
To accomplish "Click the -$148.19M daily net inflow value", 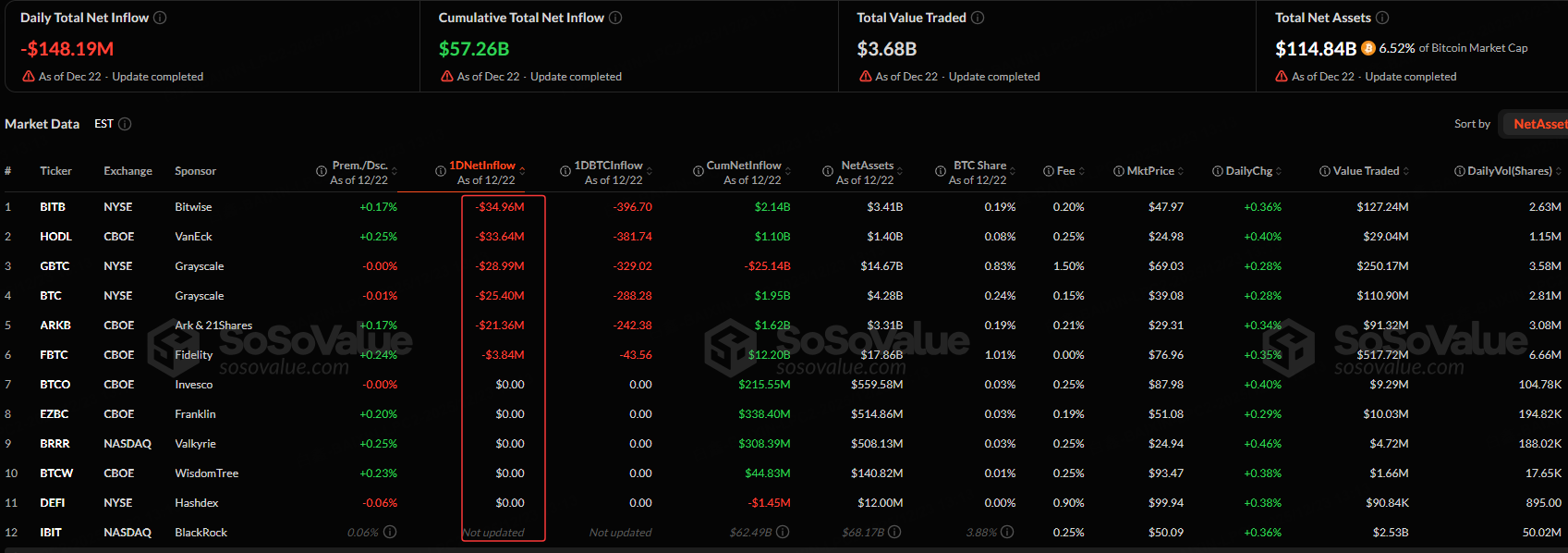I will coord(67,49).
